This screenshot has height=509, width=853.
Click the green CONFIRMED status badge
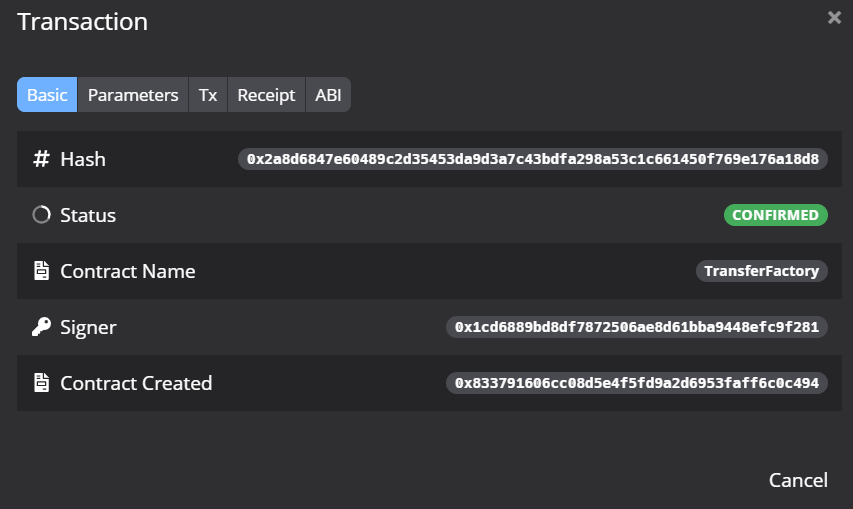click(775, 215)
